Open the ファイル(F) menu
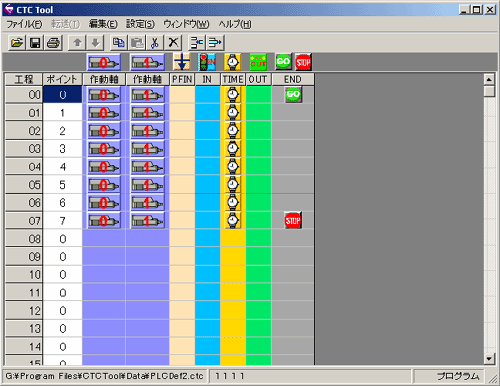Viewport: 500px width, 386px height. pyautogui.click(x=24, y=24)
